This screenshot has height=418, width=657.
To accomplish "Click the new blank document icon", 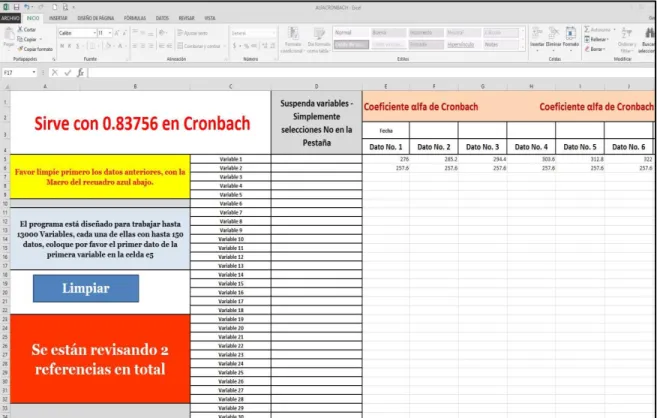I will [x=55, y=7].
